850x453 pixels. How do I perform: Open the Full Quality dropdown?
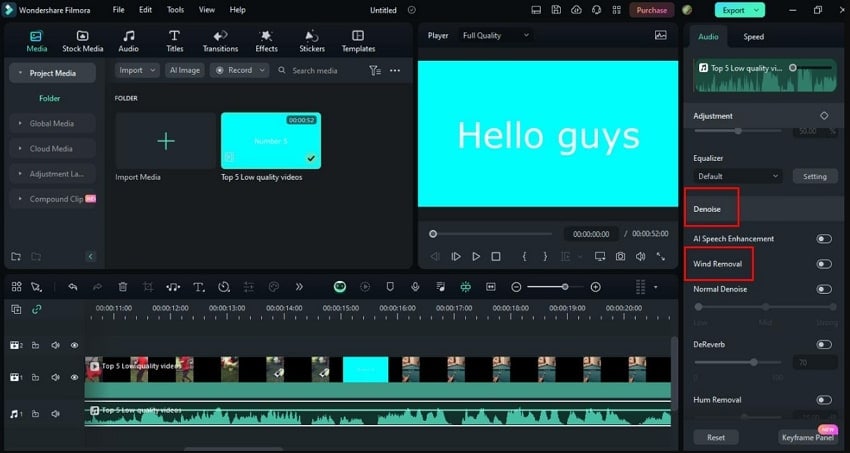[x=495, y=35]
